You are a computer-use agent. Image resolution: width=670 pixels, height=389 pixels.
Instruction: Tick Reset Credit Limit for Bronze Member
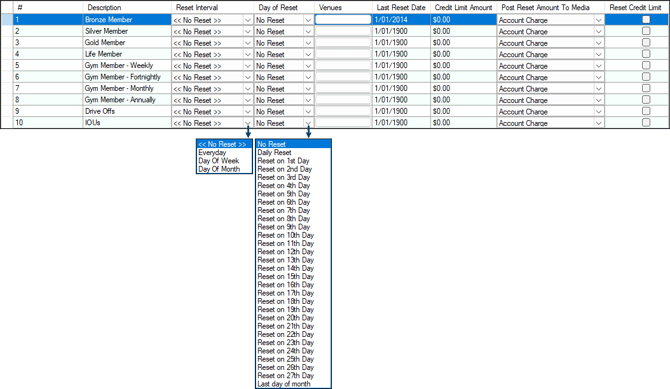pos(646,20)
